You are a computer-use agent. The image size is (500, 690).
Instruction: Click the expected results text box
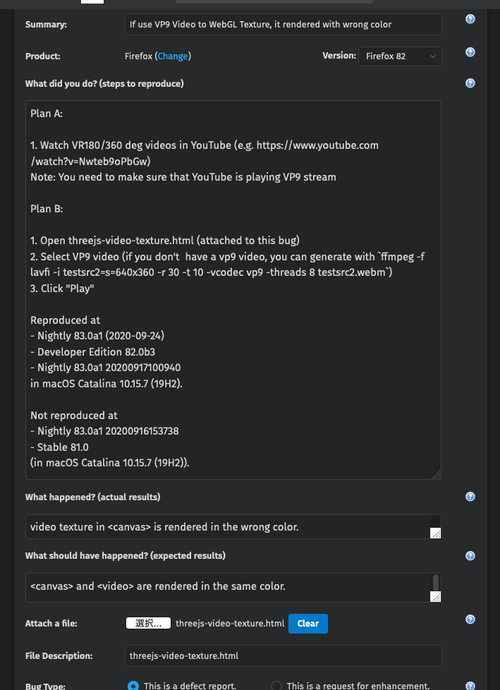coord(233,587)
